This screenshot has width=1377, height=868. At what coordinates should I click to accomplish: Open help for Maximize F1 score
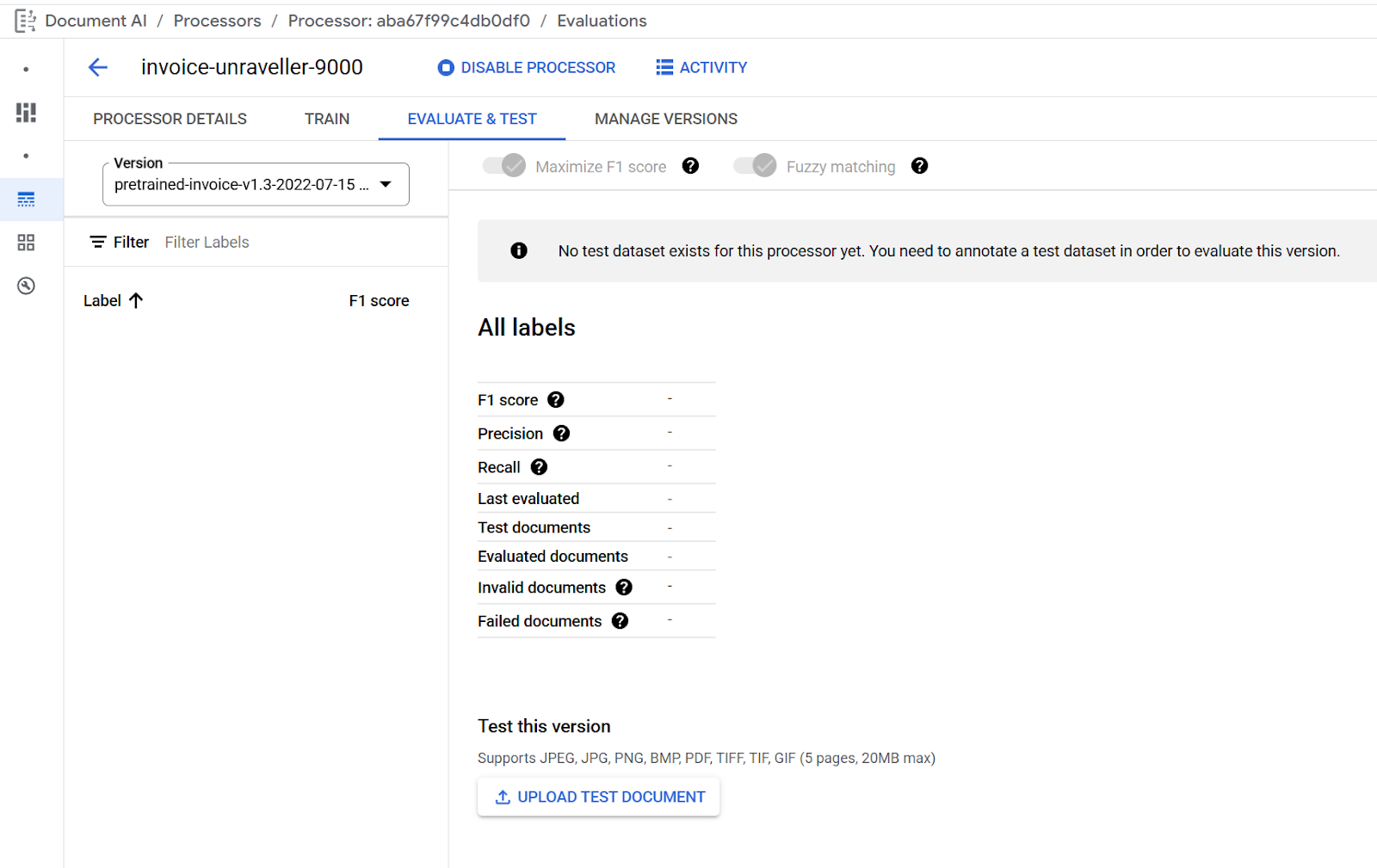(690, 166)
